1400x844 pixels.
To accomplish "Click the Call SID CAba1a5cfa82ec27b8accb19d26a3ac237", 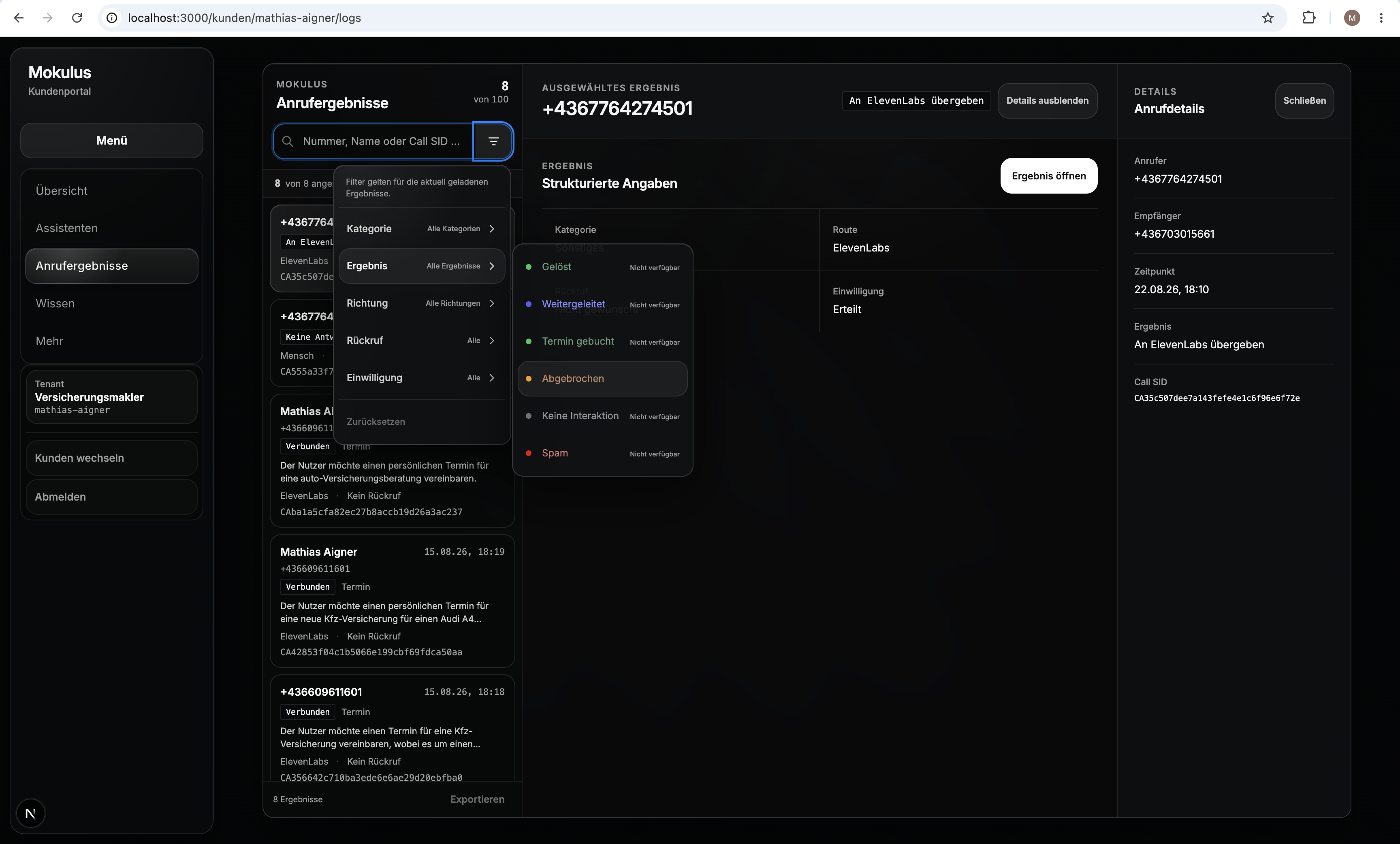I will [371, 512].
